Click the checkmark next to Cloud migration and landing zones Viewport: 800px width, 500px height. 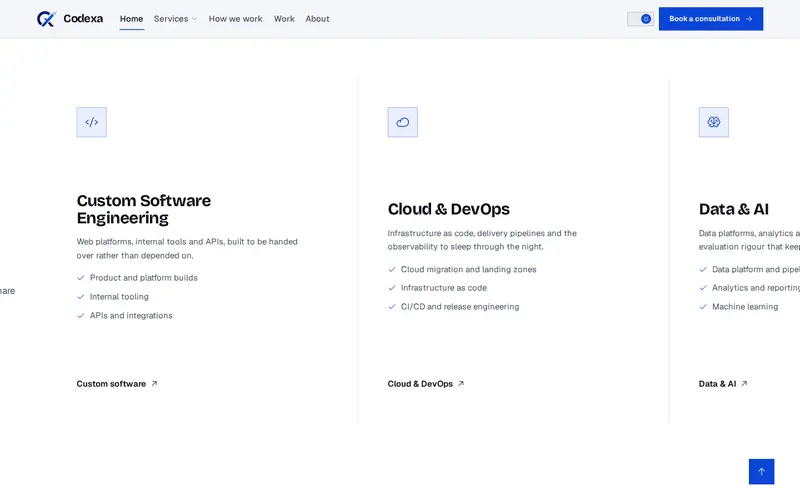pos(392,269)
